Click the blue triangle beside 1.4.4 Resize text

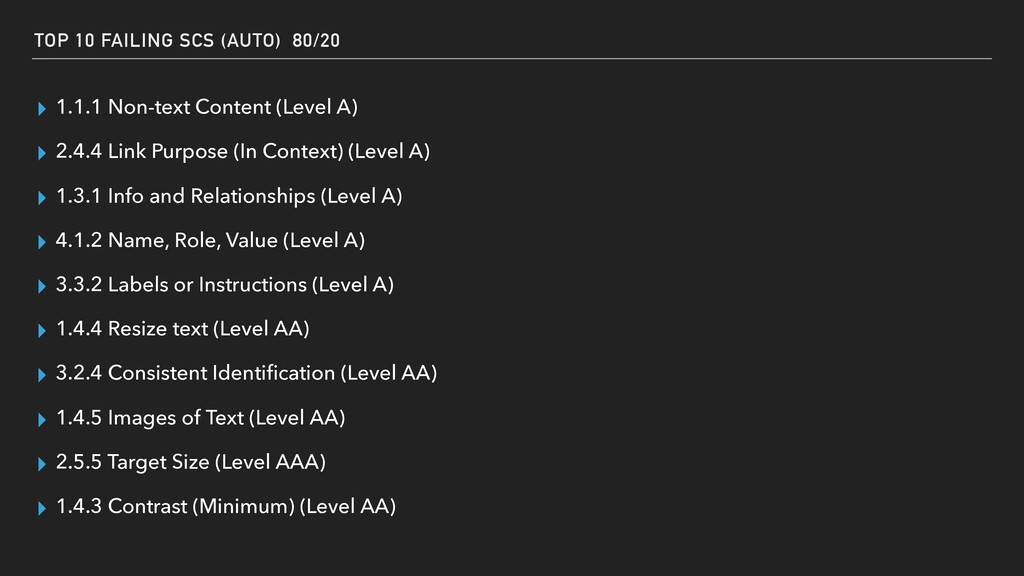[42, 330]
